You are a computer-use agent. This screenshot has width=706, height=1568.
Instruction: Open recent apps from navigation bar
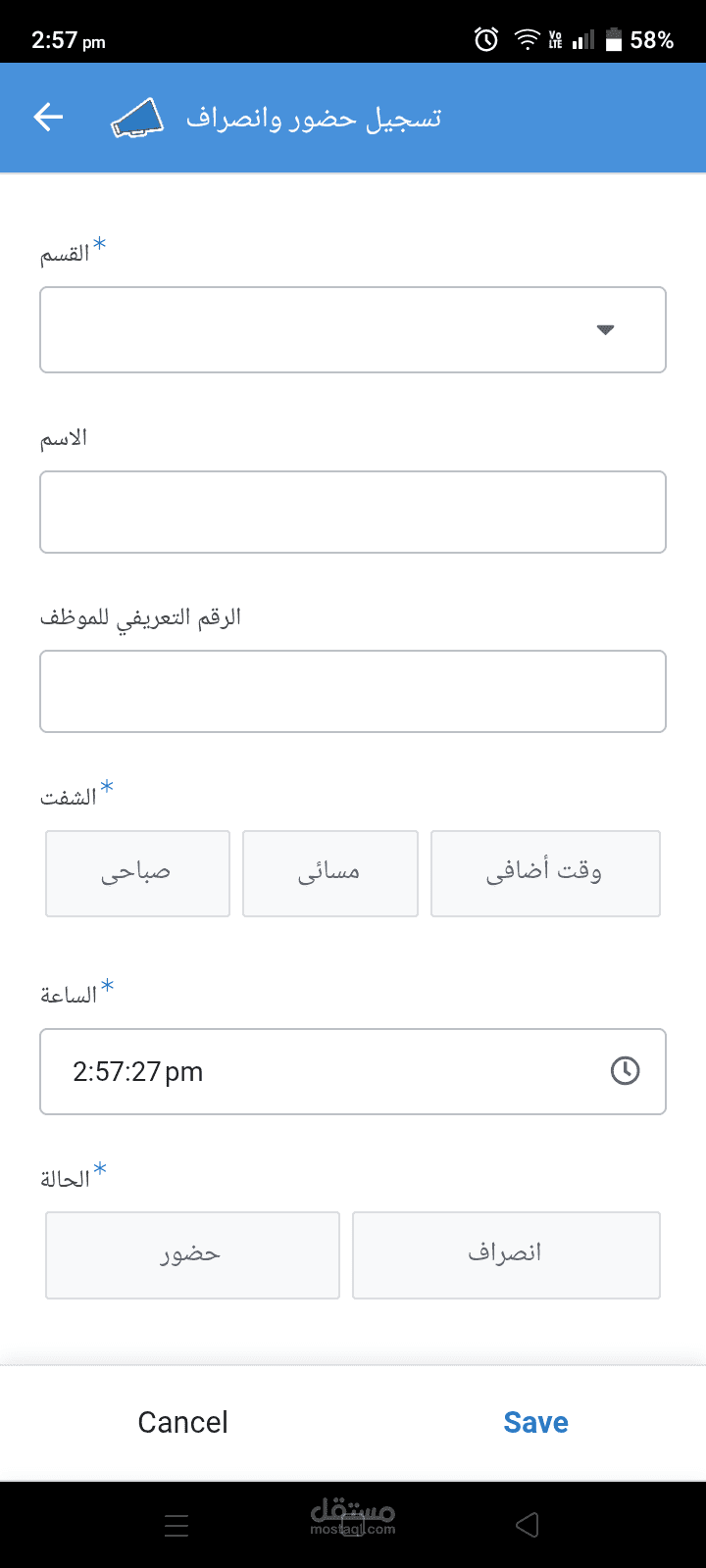pyautogui.click(x=176, y=1525)
